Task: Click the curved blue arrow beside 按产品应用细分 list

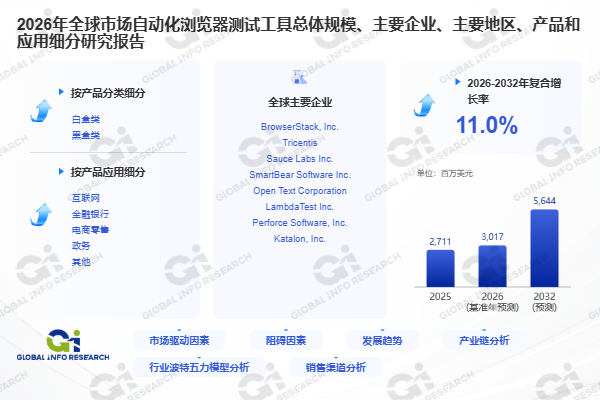Action: click(41, 214)
